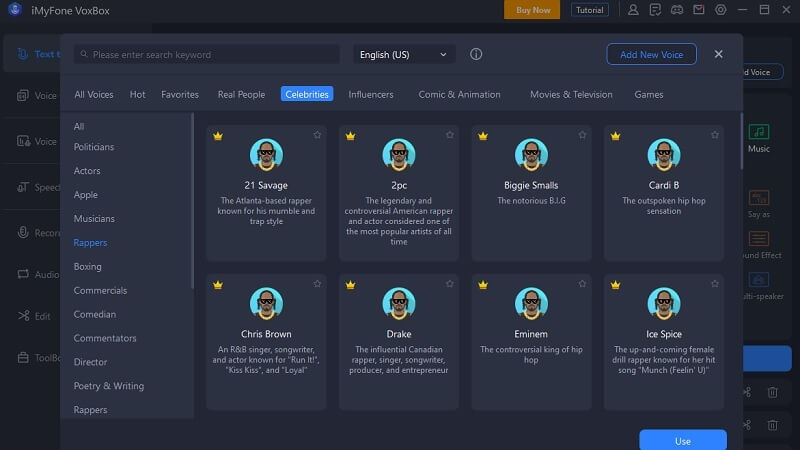Favorite the Biggie Smalls voice with star
The height and width of the screenshot is (450, 800).
582,135
